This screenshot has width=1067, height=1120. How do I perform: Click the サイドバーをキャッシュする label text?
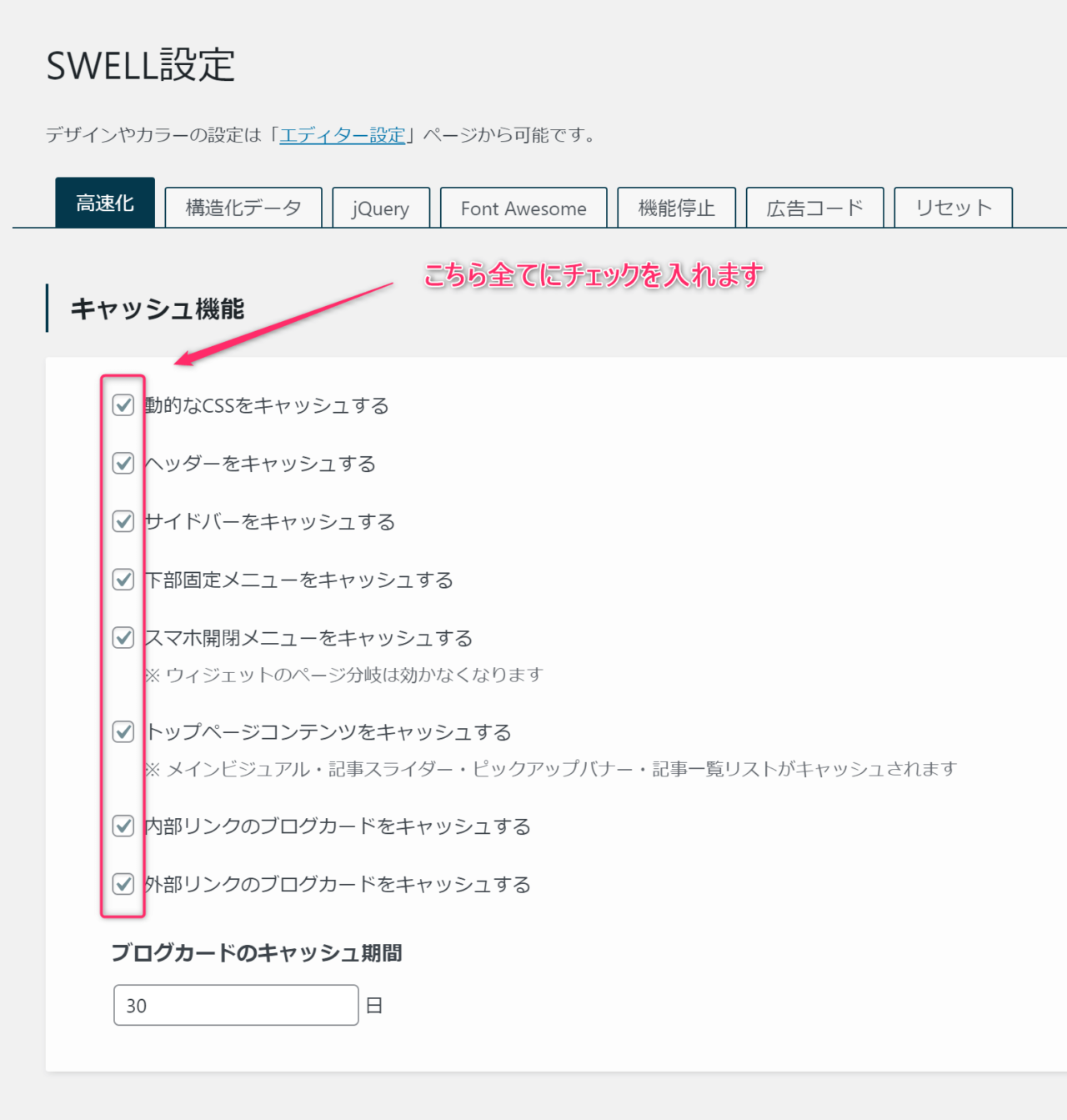pos(270,522)
